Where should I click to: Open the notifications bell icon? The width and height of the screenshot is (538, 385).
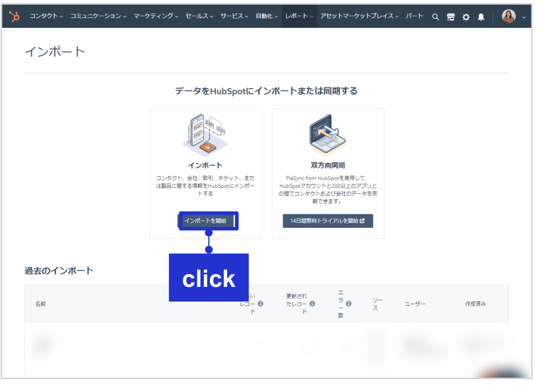(481, 17)
